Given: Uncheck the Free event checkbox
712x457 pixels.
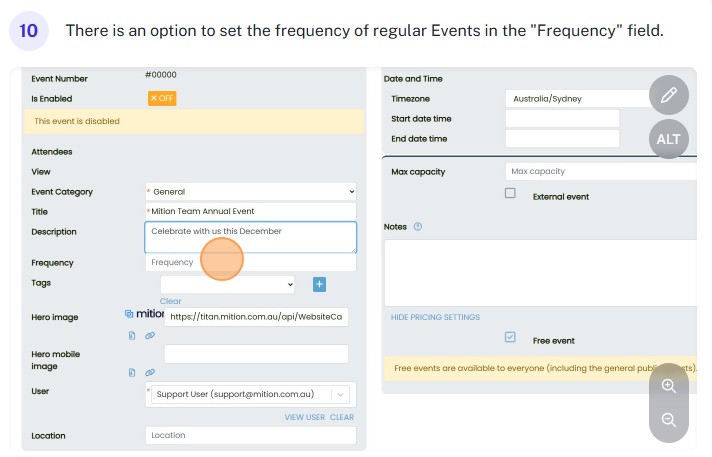Looking at the screenshot, I should tap(510, 338).
